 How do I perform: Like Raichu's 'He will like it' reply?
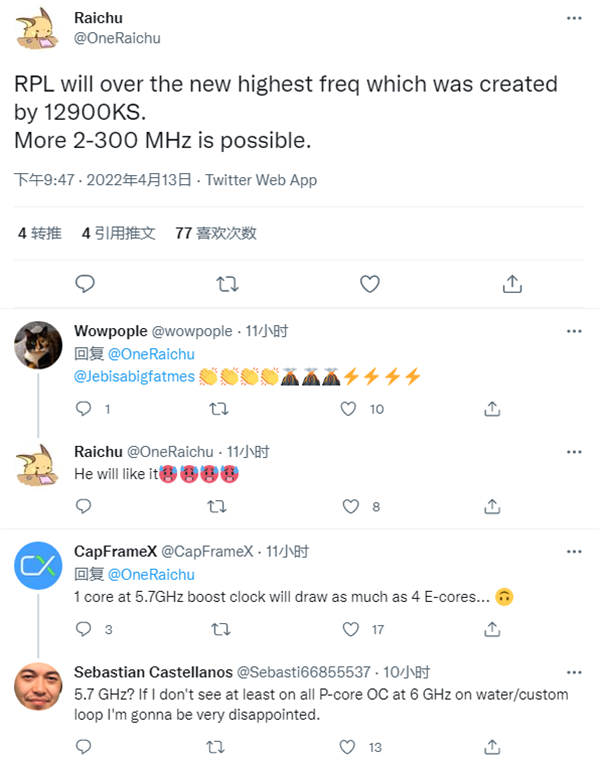349,507
